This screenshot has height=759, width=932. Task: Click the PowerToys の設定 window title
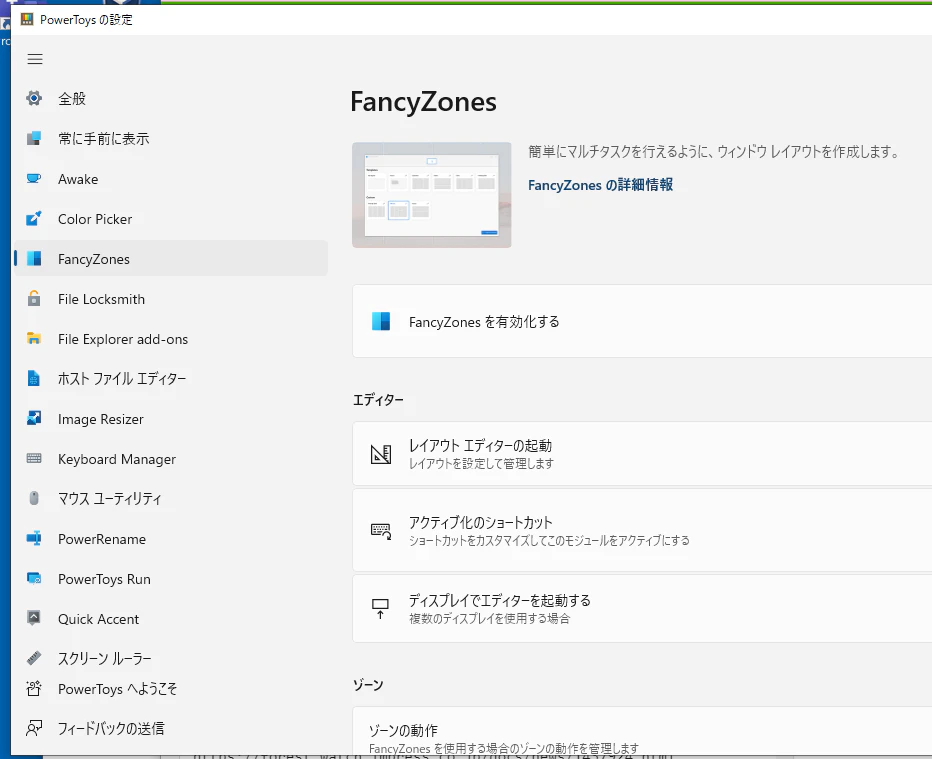click(x=86, y=19)
